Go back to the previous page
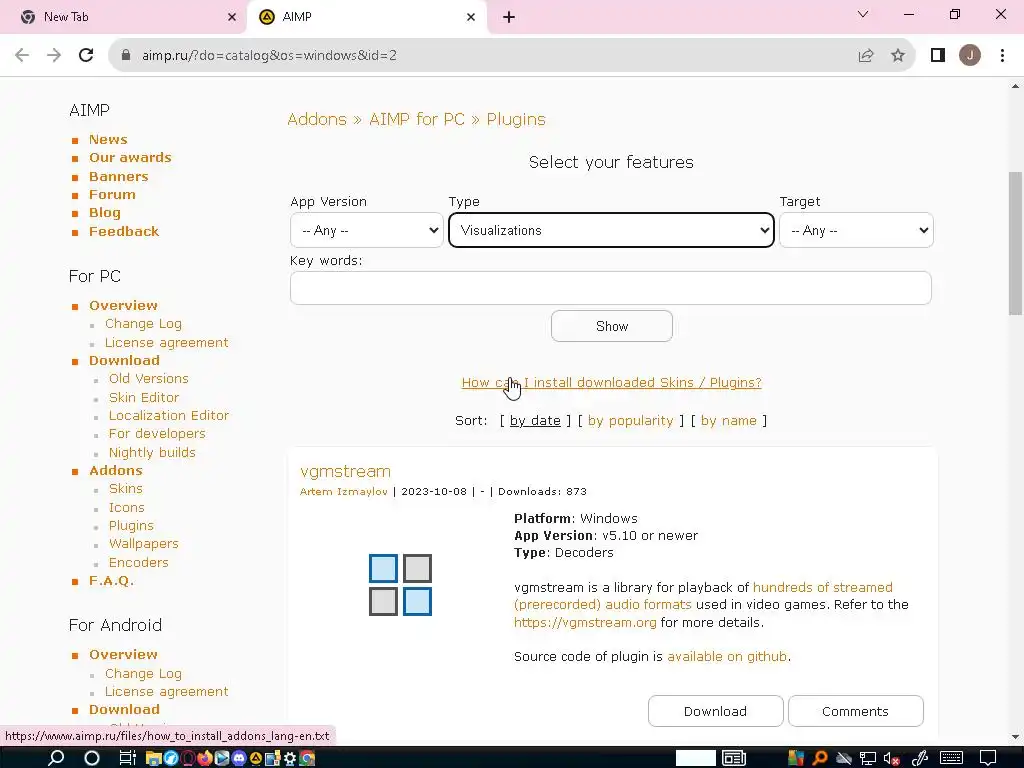The height and width of the screenshot is (768, 1024). 22,55
